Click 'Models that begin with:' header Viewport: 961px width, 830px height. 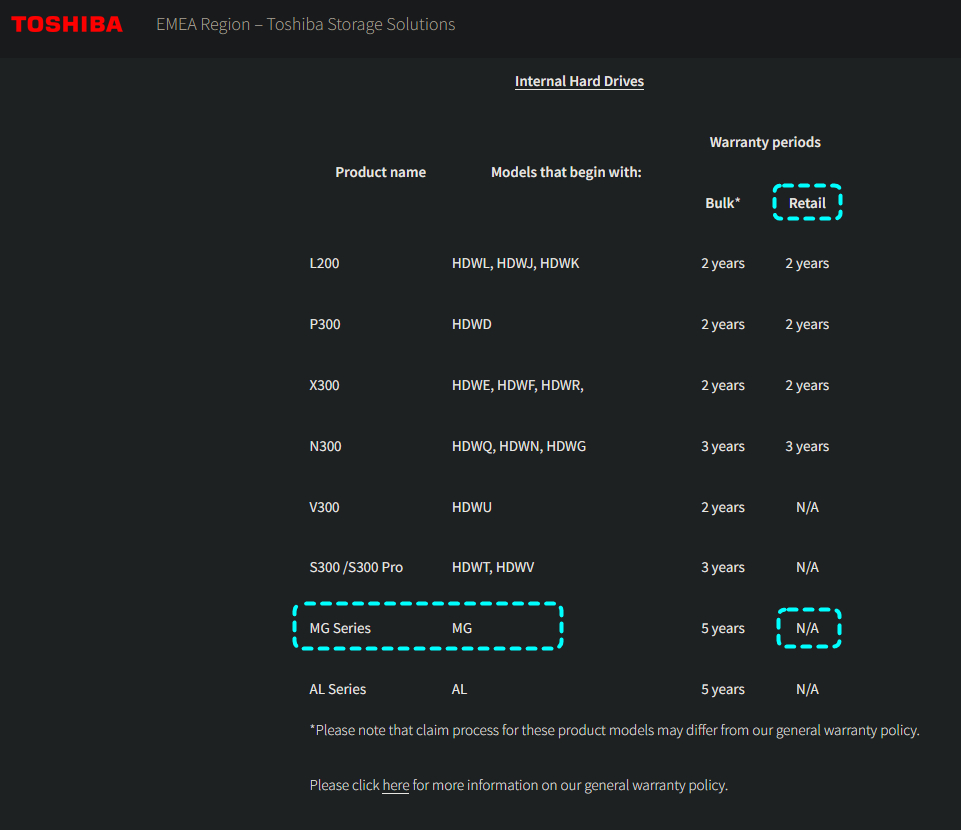(566, 172)
